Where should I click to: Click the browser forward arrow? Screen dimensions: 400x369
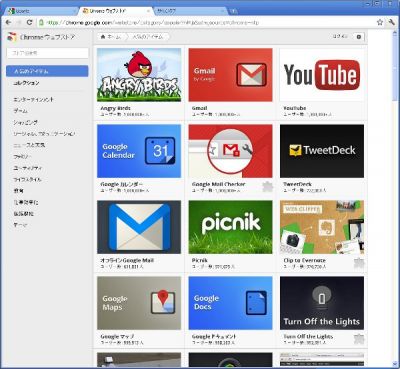(19, 23)
